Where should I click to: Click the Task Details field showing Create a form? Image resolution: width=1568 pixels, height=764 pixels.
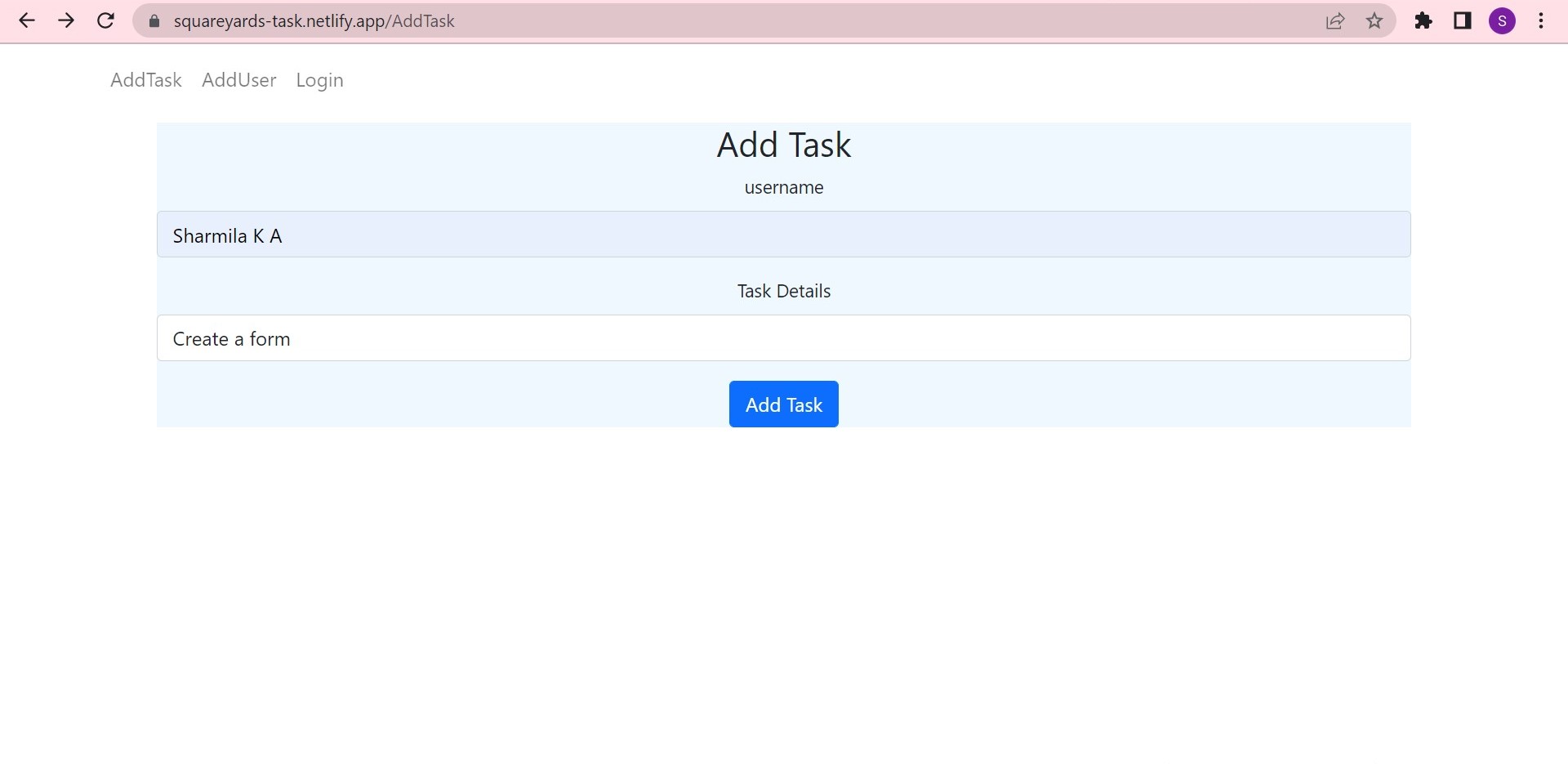point(783,337)
